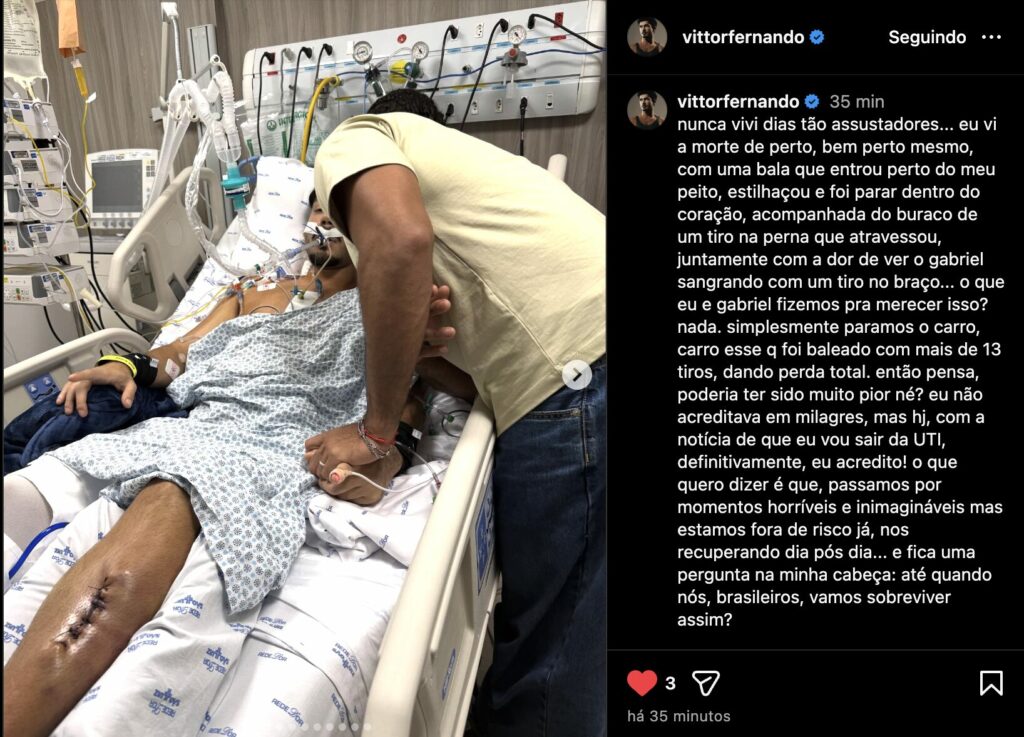Select the last carousel dot indicator
The height and width of the screenshot is (737, 1024).
pyautogui.click(x=367, y=727)
